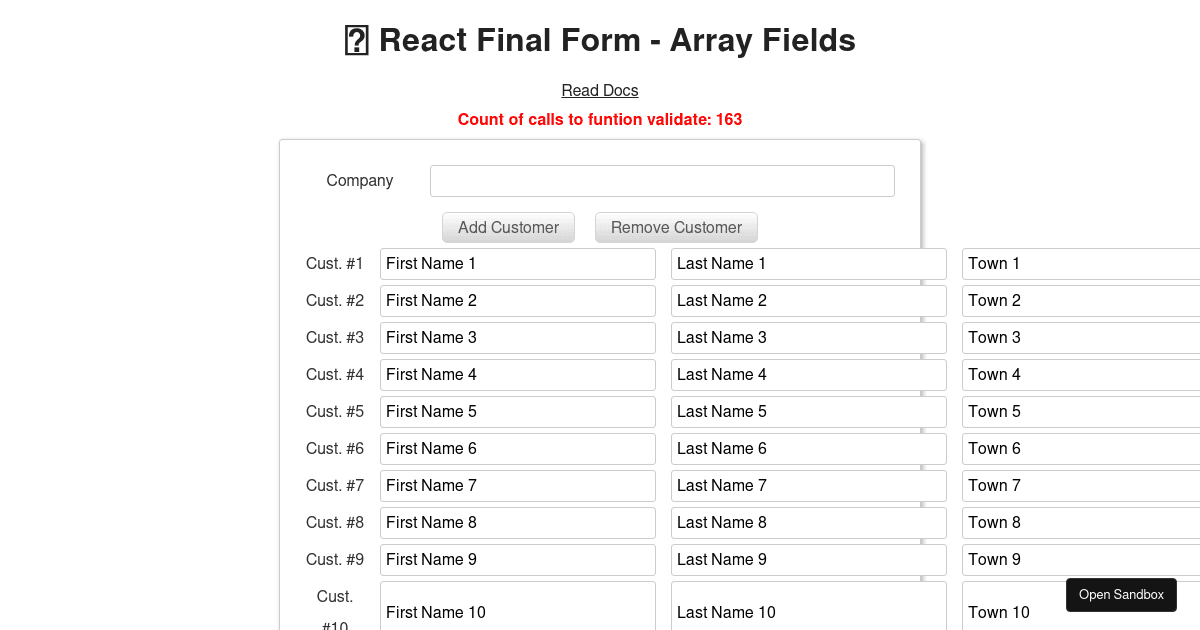The height and width of the screenshot is (630, 1200).
Task: Click the Cust. #7 row label
Action: tap(335, 486)
